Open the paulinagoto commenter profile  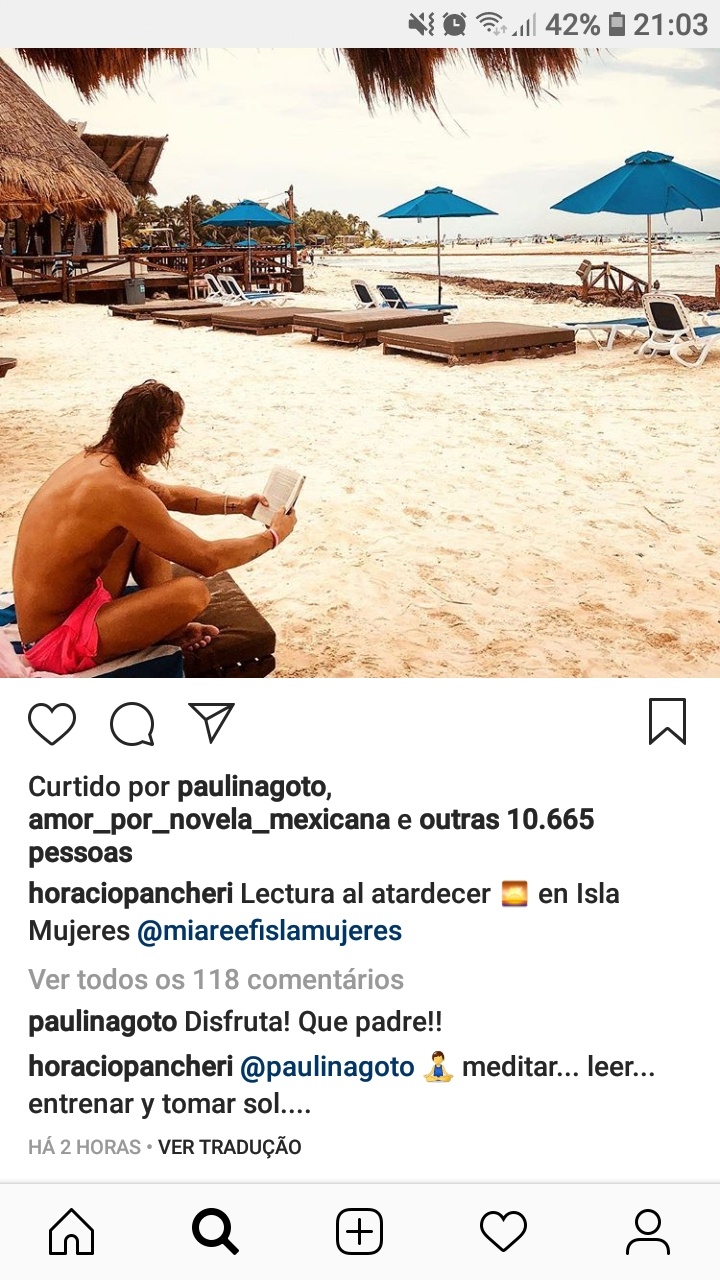[103, 1023]
